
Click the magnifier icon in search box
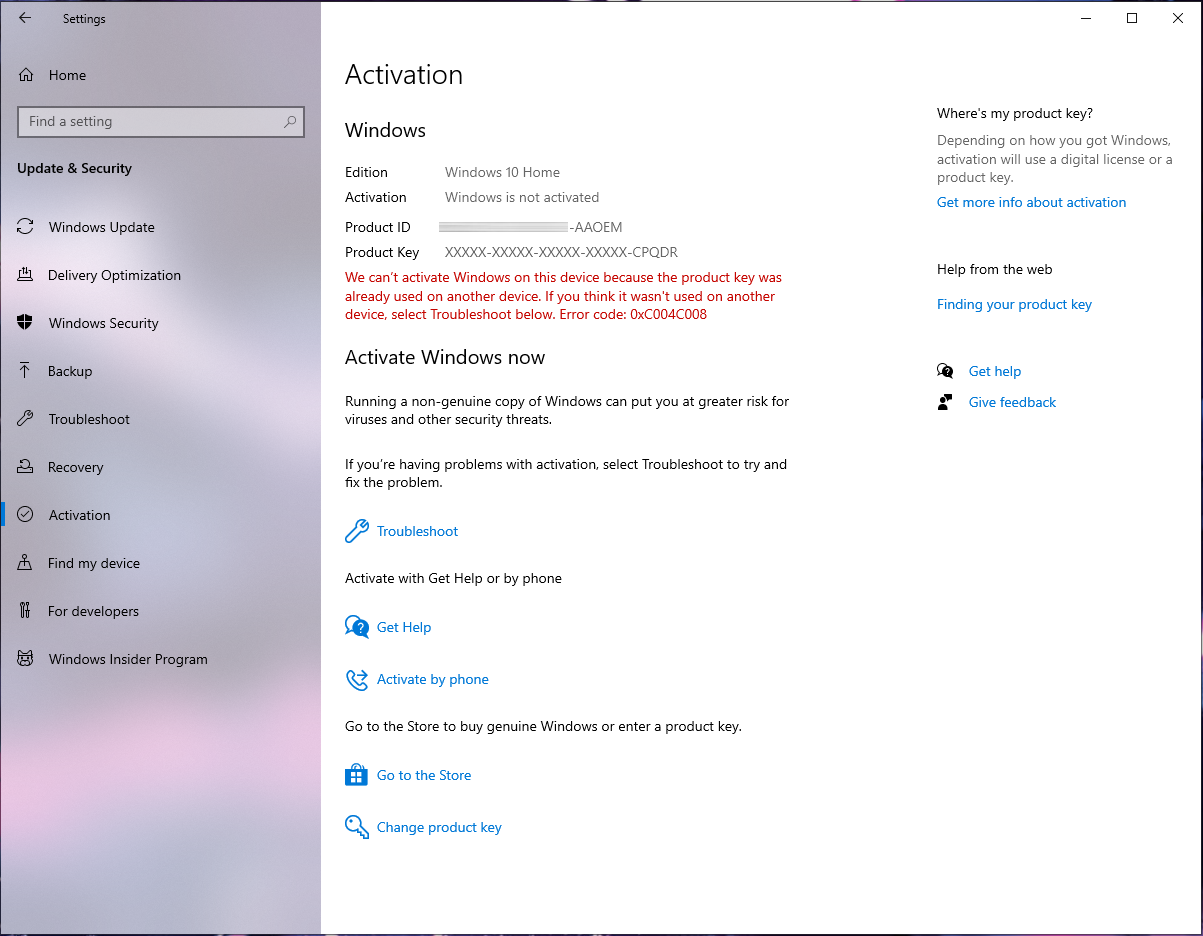tap(290, 122)
